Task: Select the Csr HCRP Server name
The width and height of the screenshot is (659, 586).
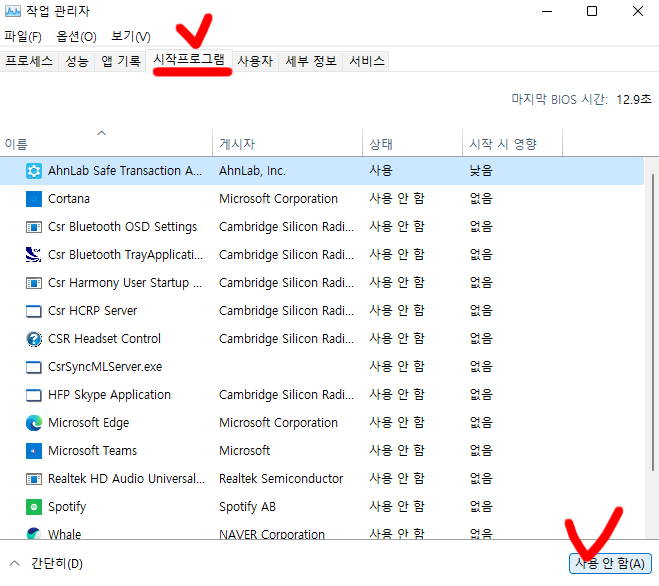Action: pos(92,311)
